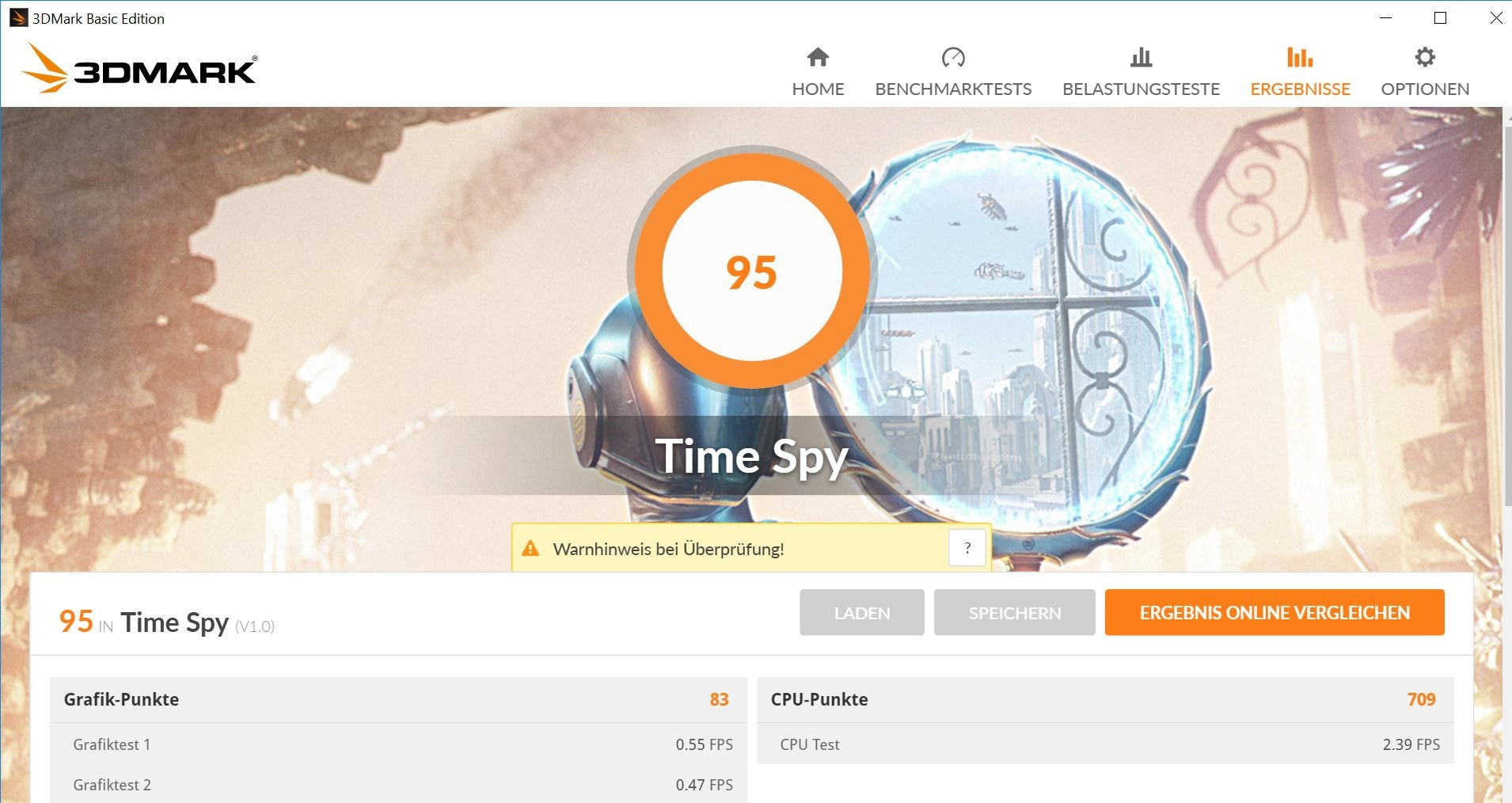The width and height of the screenshot is (1512, 803).
Task: Click the CPU Test row label
Action: (x=810, y=744)
